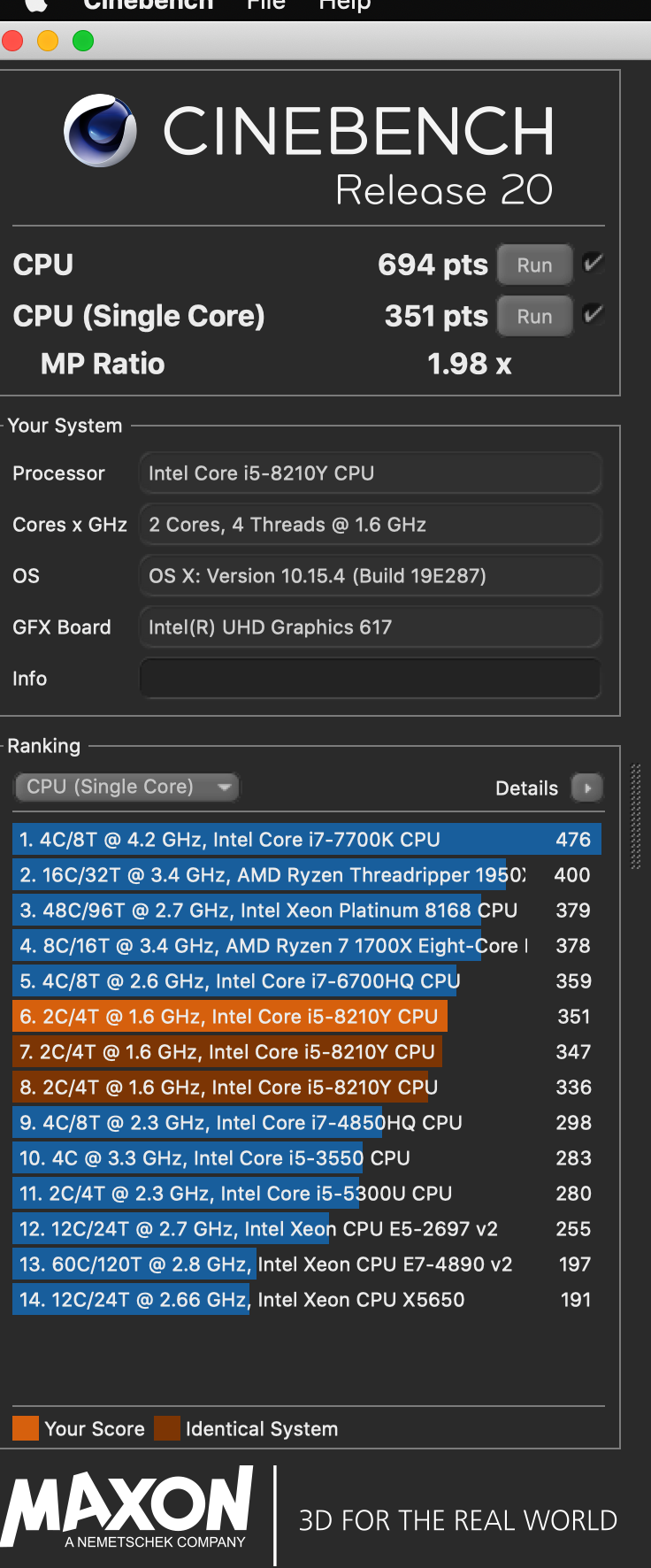
Task: Open the CPU (Single Core) ranking dropdown
Action: click(x=127, y=787)
